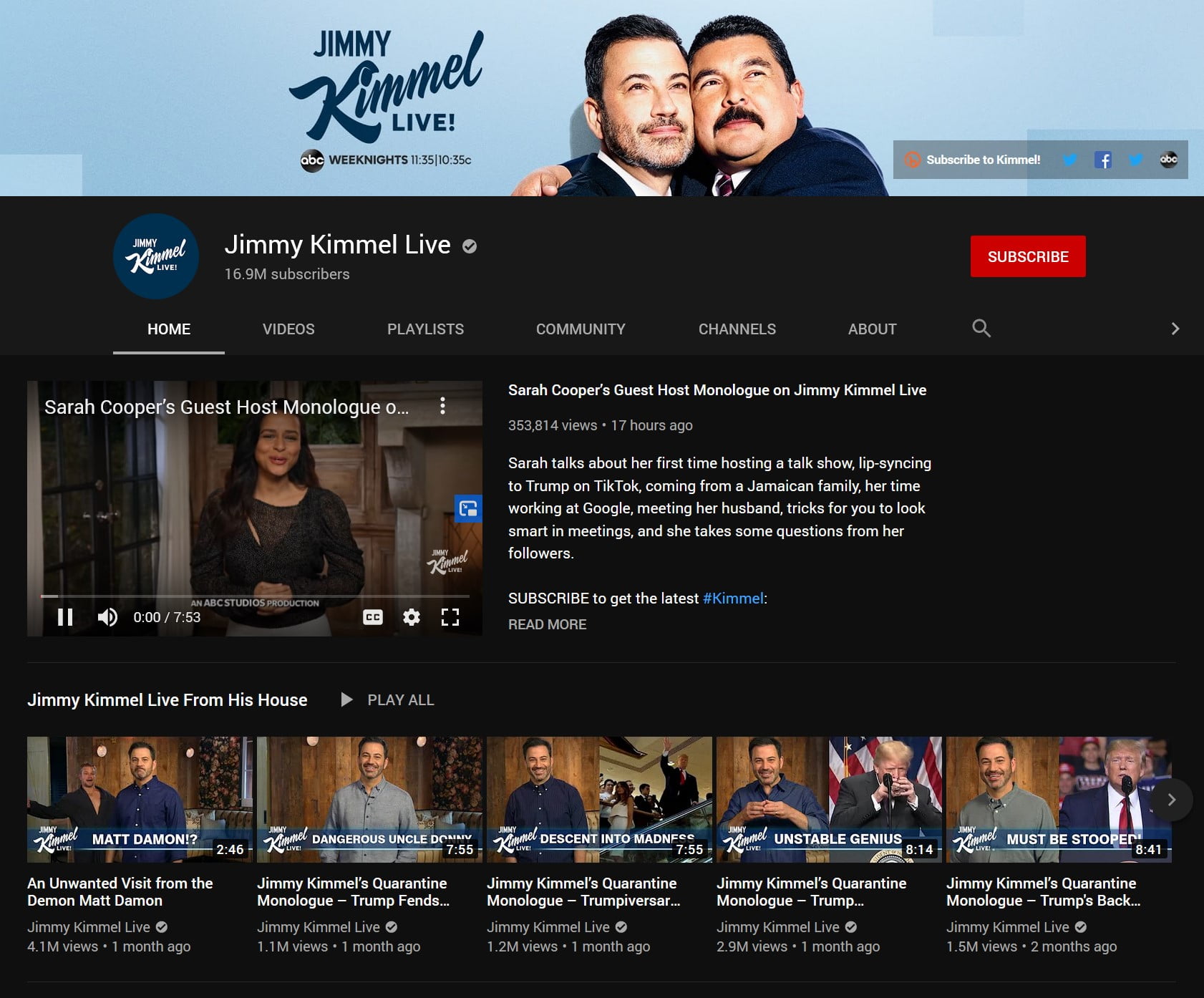
Task: Click PLAY ALL for the playlist
Action: 388,700
